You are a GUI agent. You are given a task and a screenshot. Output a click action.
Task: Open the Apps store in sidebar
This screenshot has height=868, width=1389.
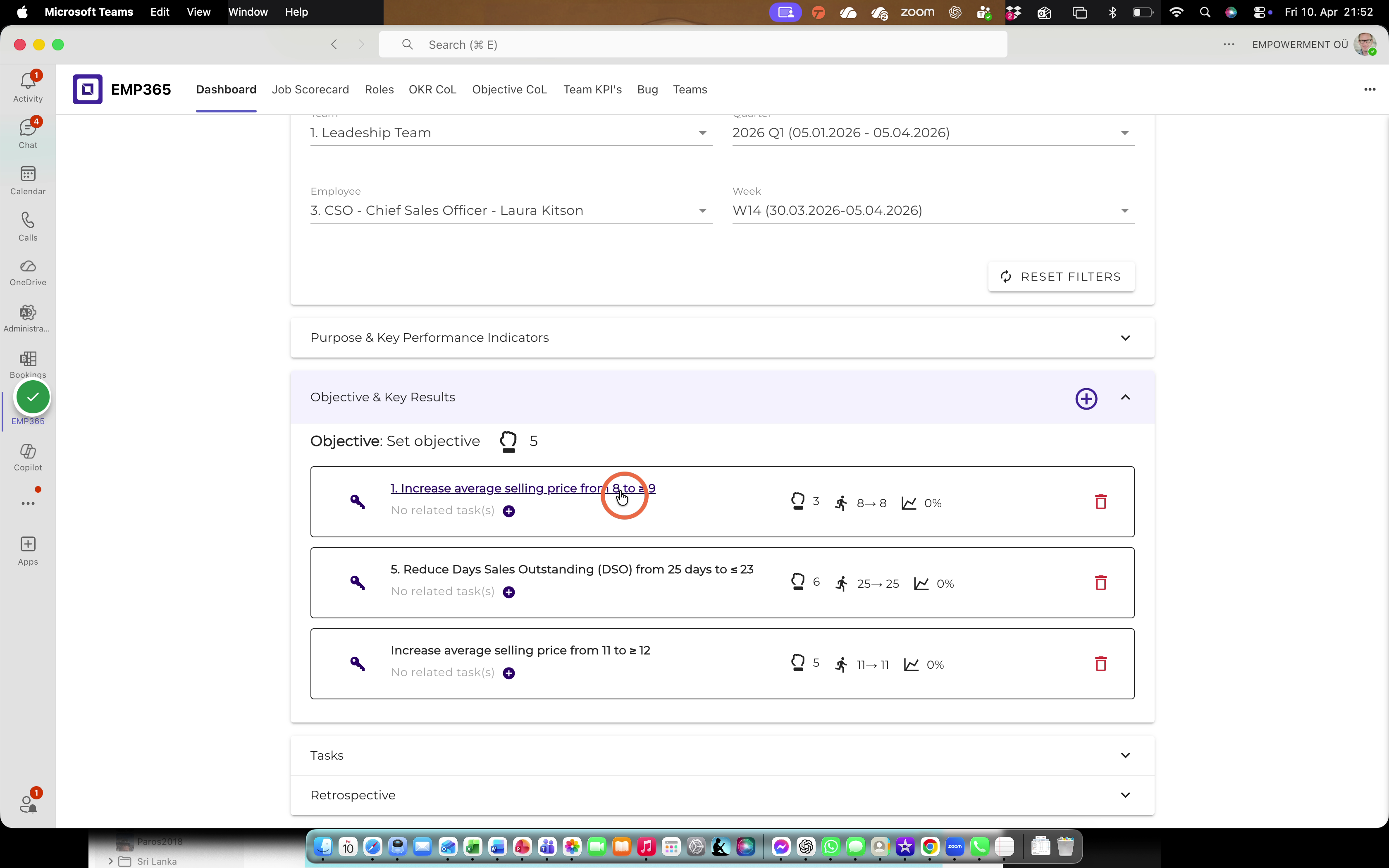28,551
